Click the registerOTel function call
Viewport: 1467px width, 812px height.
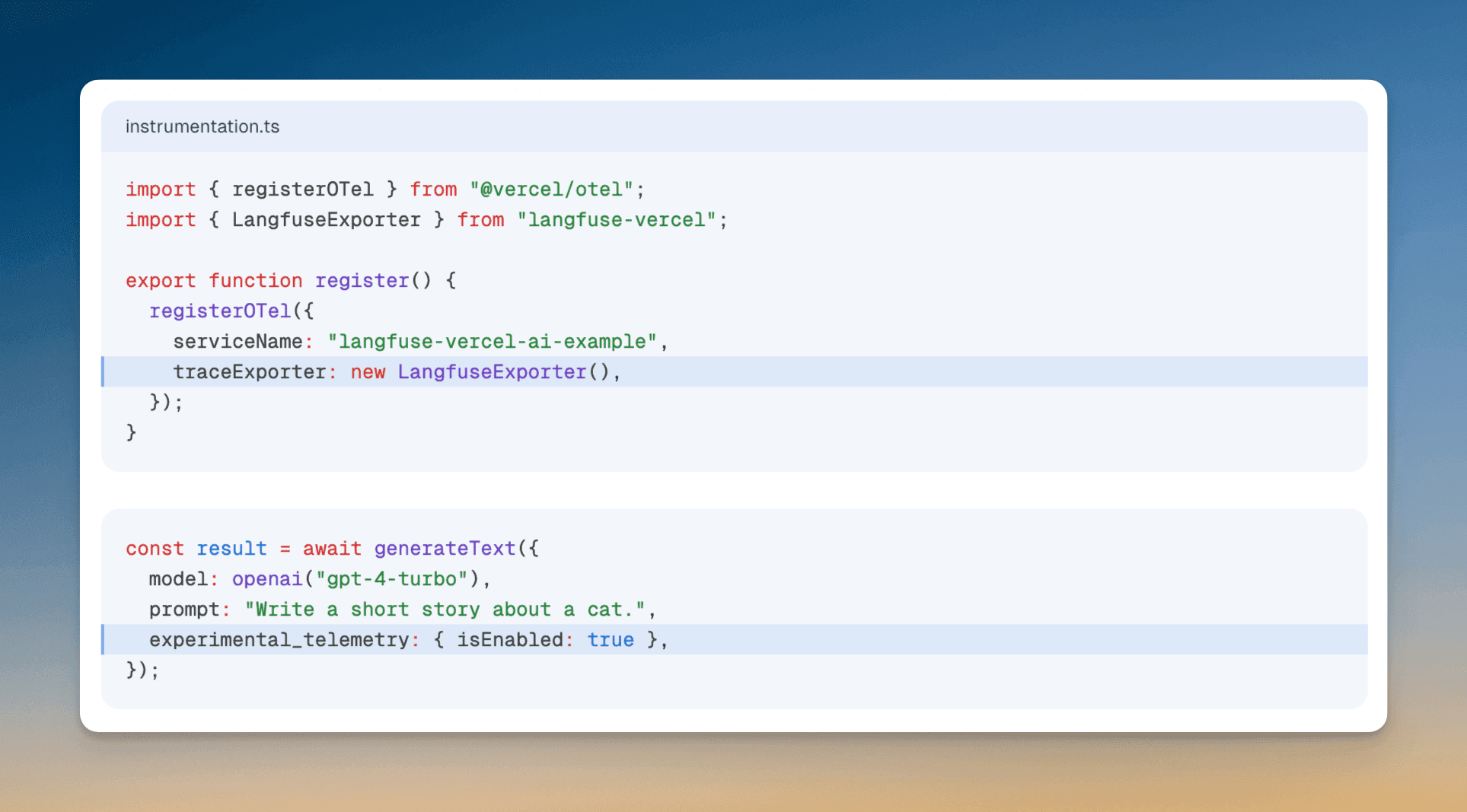click(220, 311)
